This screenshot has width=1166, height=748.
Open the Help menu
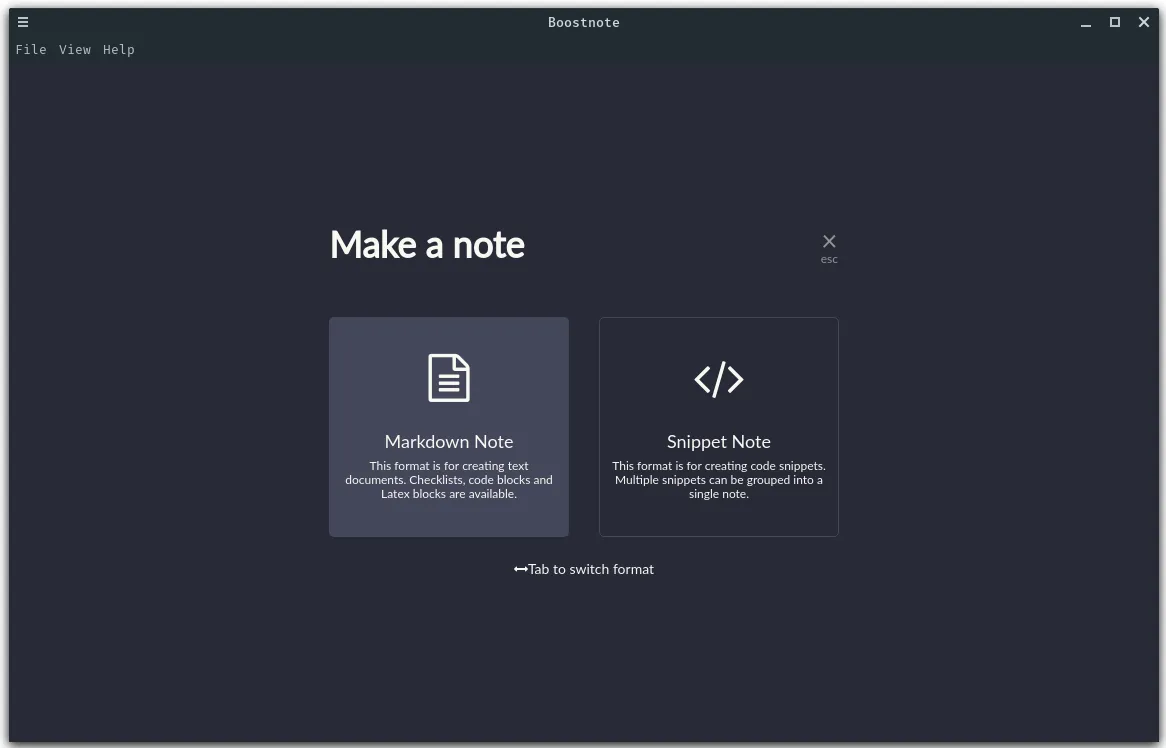119,50
